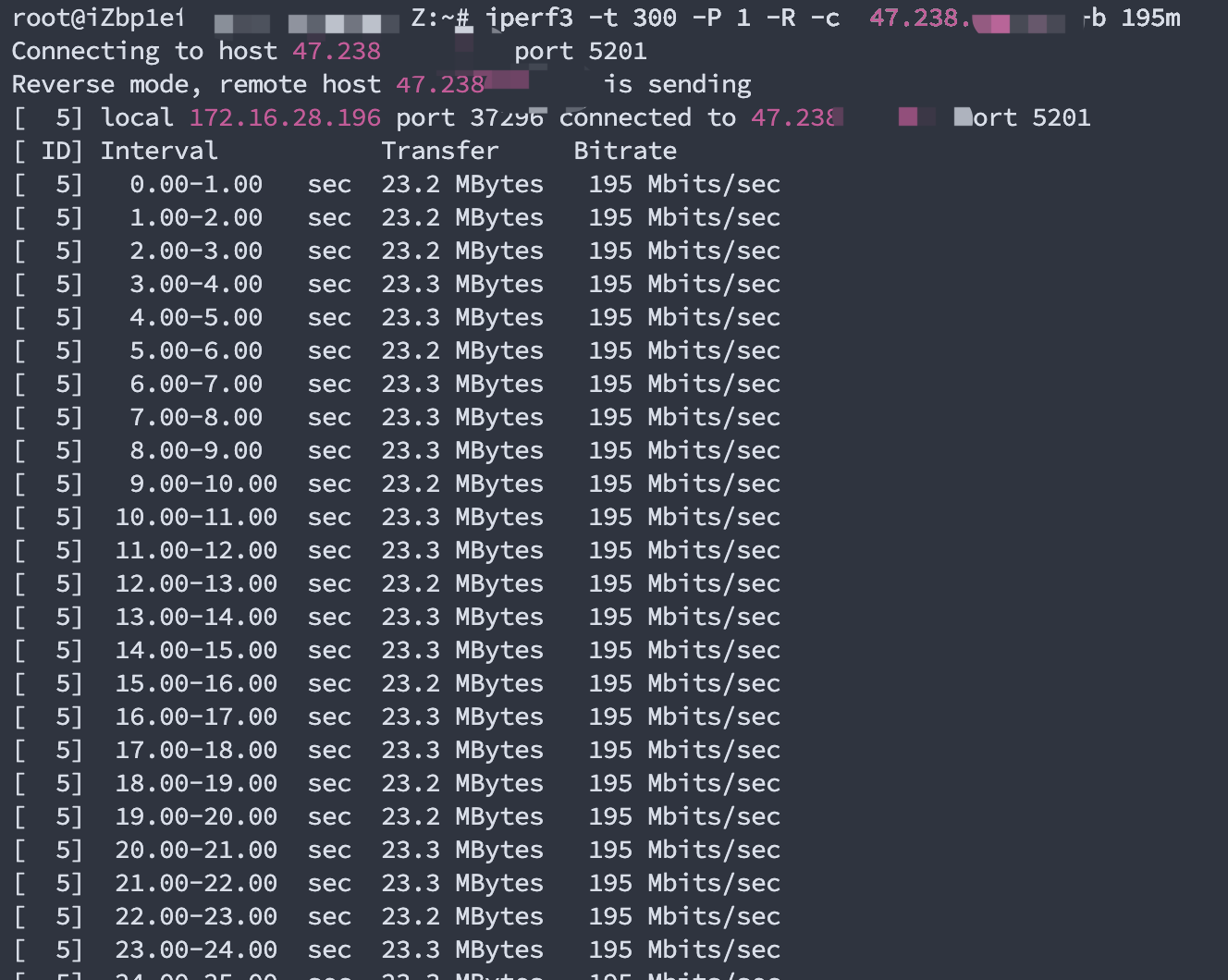Click 23.3 MBytes in row 17.00-18.00
The image size is (1228, 980).
point(462,750)
